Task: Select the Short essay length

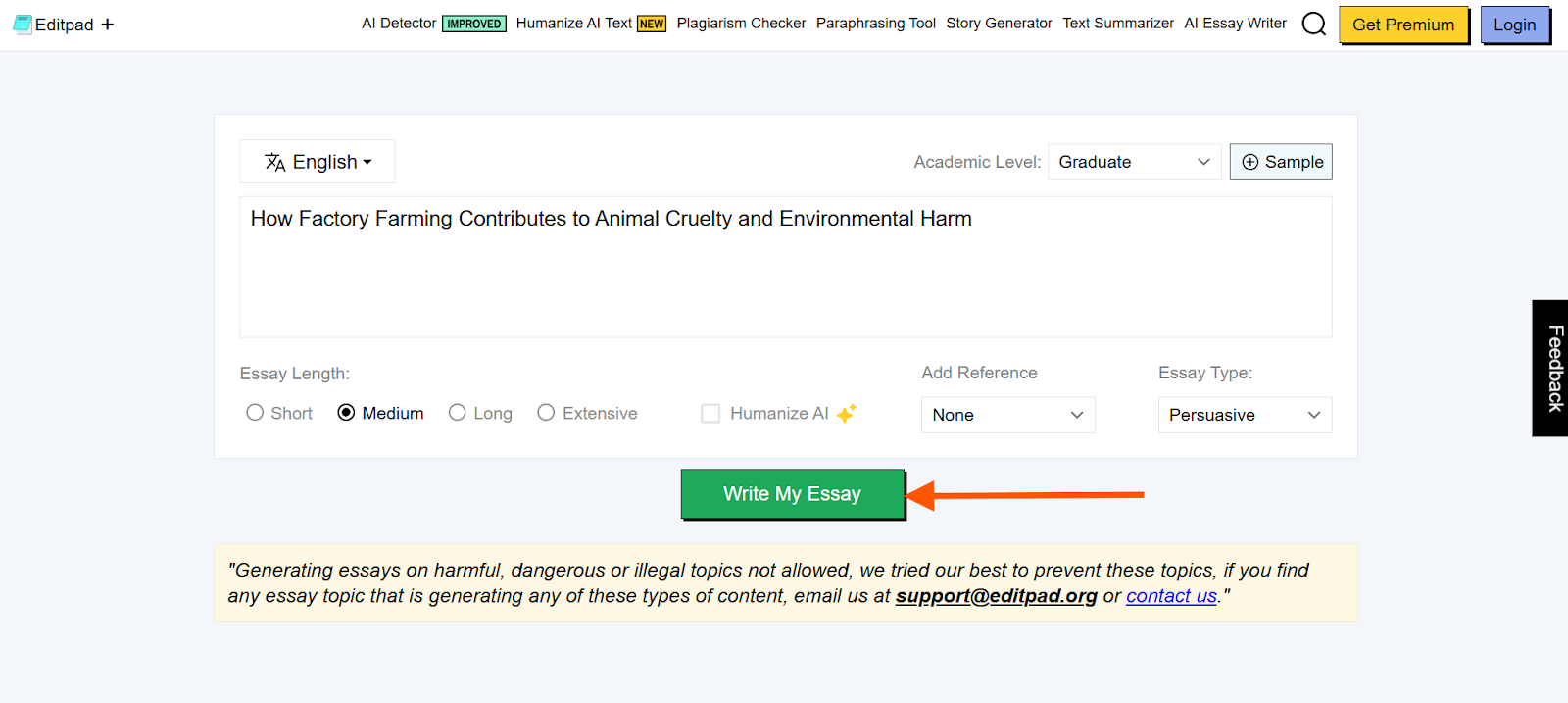Action: click(x=255, y=413)
